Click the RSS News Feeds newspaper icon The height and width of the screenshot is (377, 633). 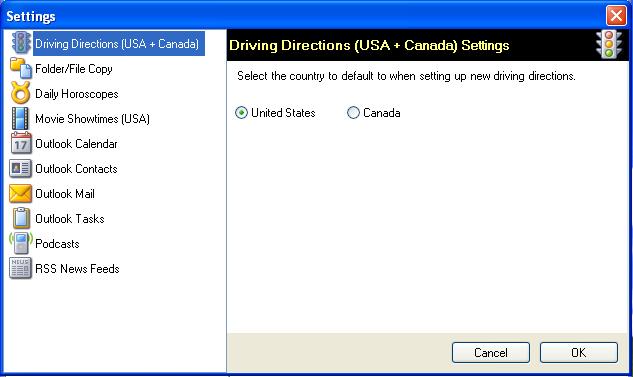click(20, 268)
